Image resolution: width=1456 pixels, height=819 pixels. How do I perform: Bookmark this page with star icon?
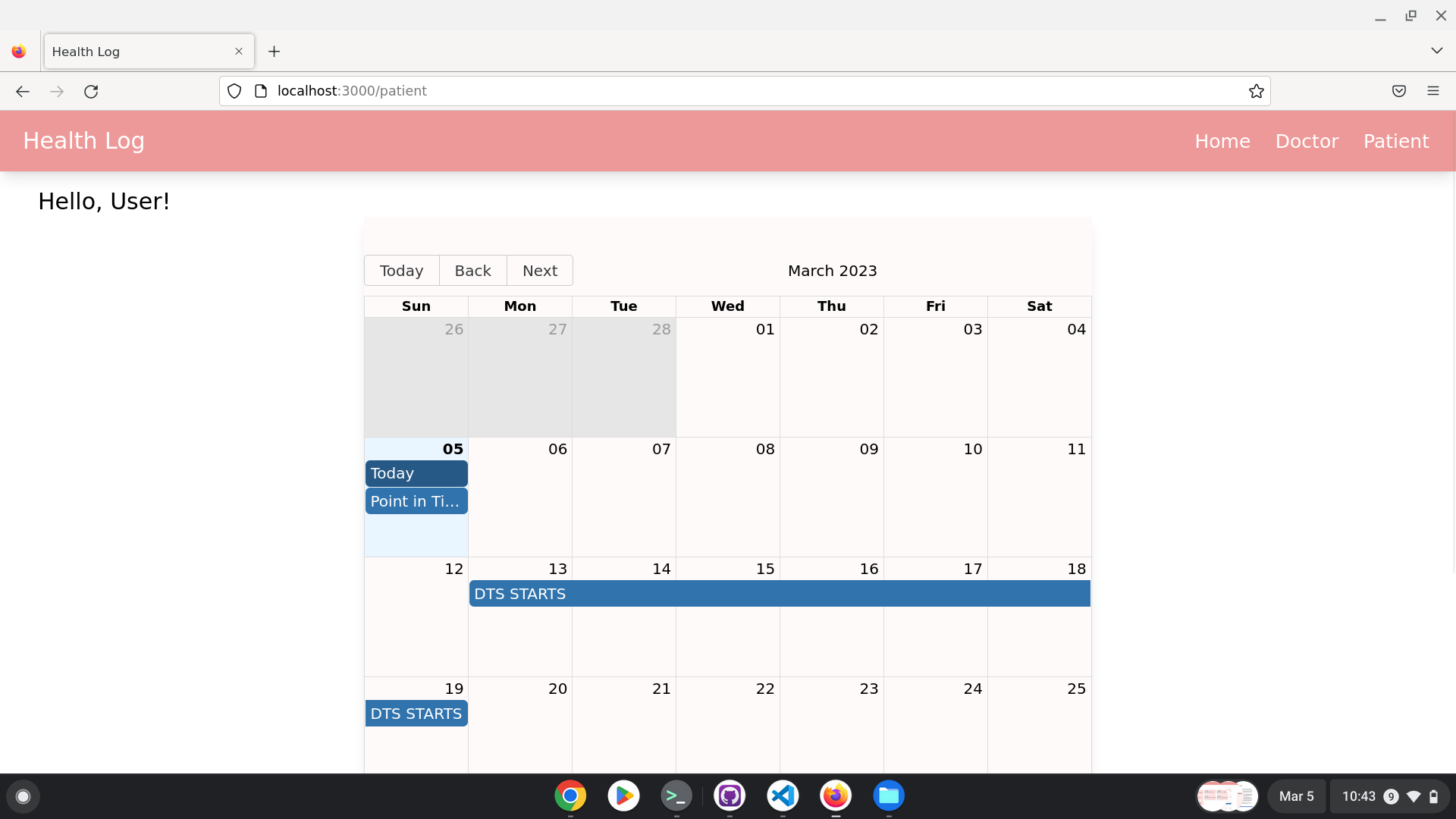coord(1256,91)
